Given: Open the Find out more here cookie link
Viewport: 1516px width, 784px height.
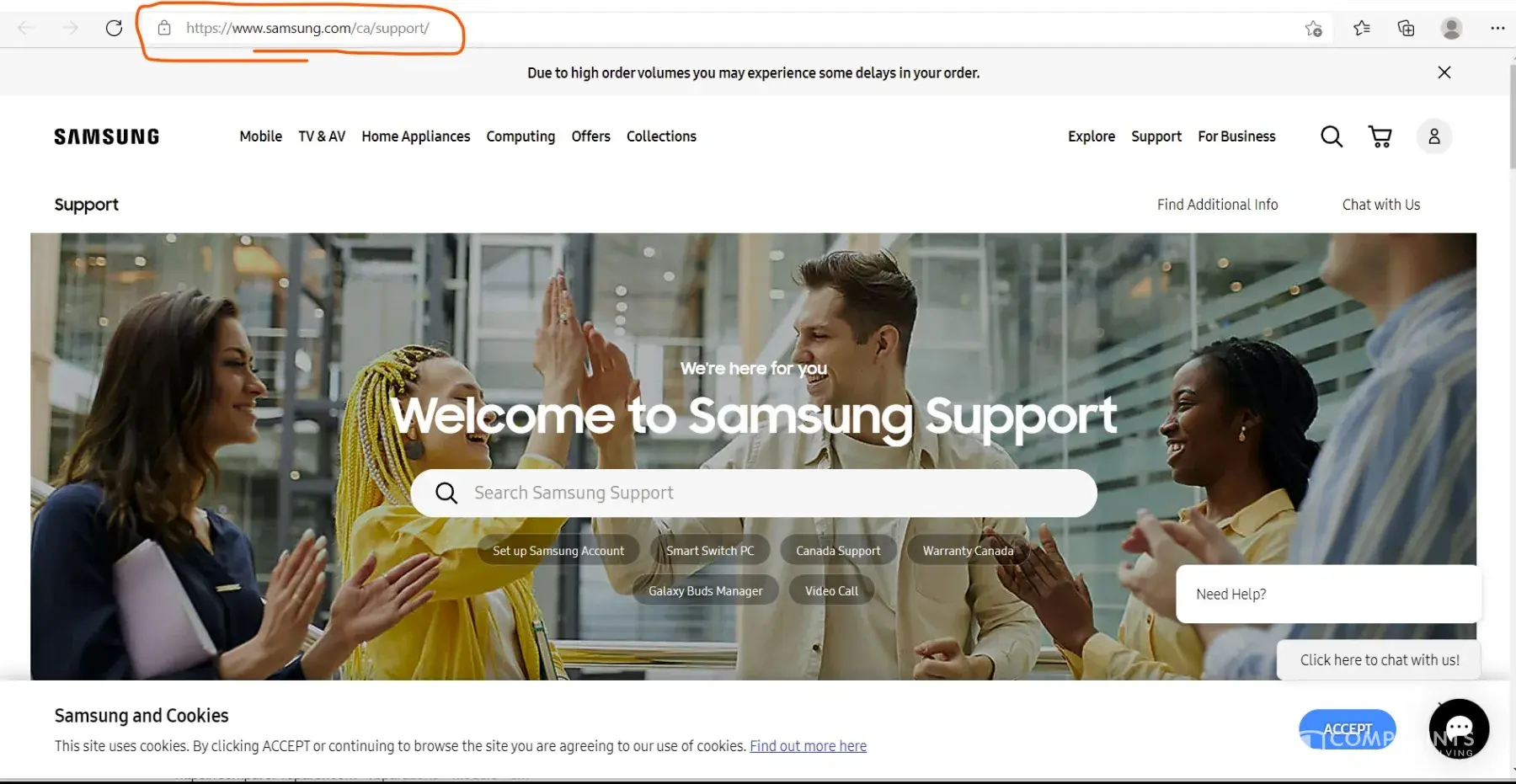Looking at the screenshot, I should pyautogui.click(x=808, y=746).
